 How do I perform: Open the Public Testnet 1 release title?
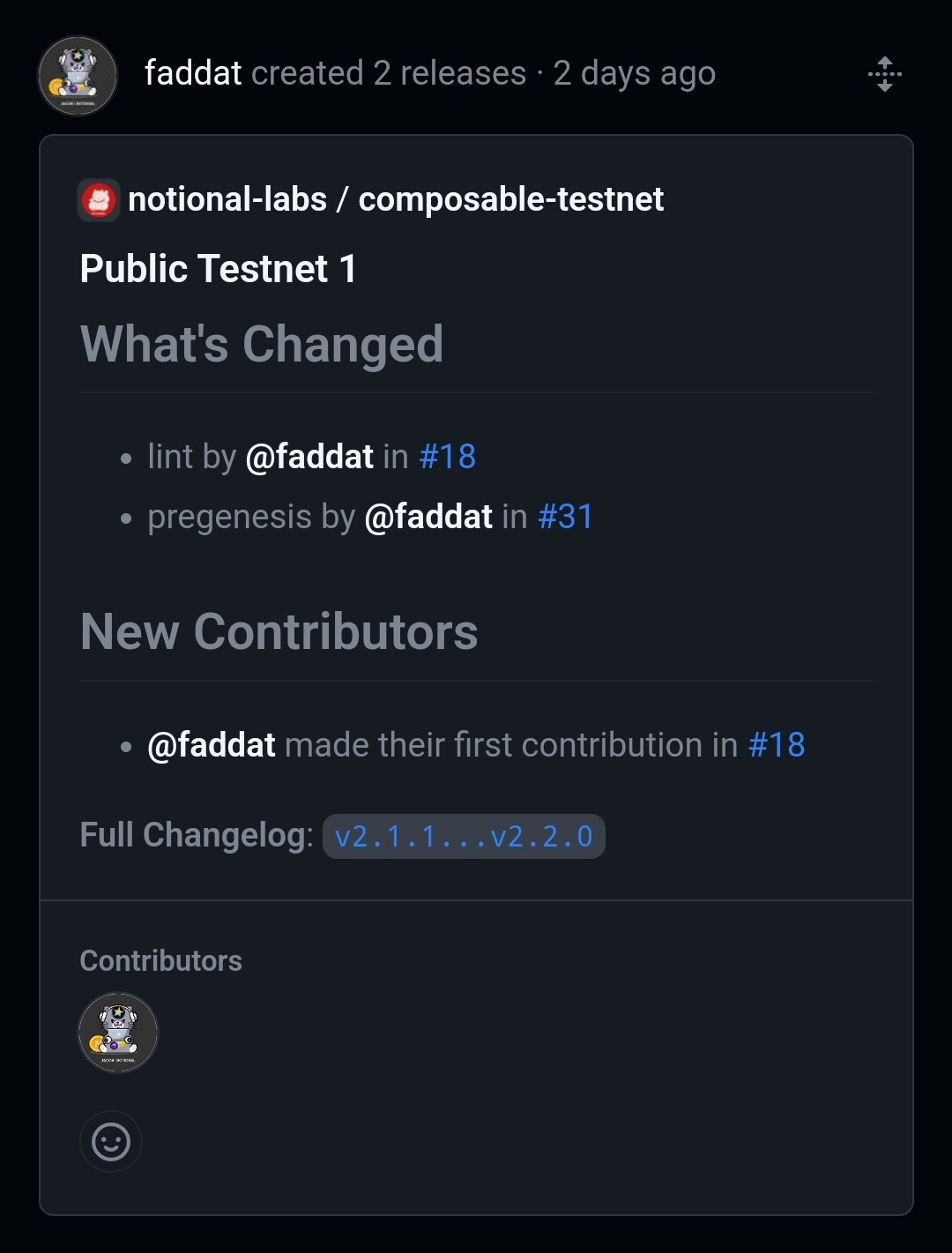[219, 269]
